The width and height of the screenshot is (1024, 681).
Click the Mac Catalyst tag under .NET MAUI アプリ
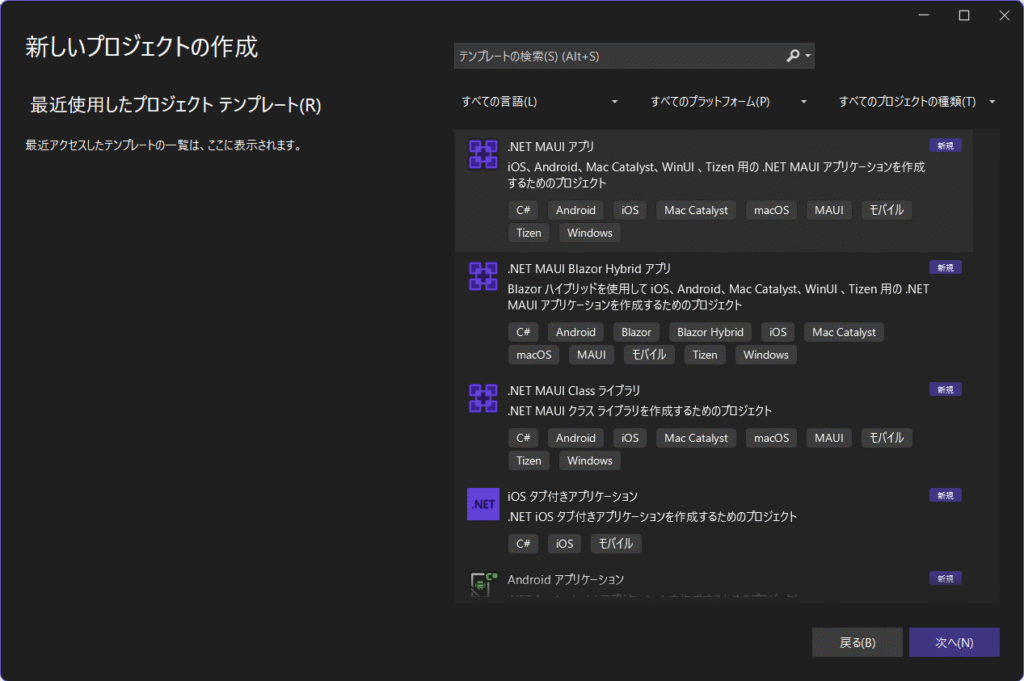point(696,210)
